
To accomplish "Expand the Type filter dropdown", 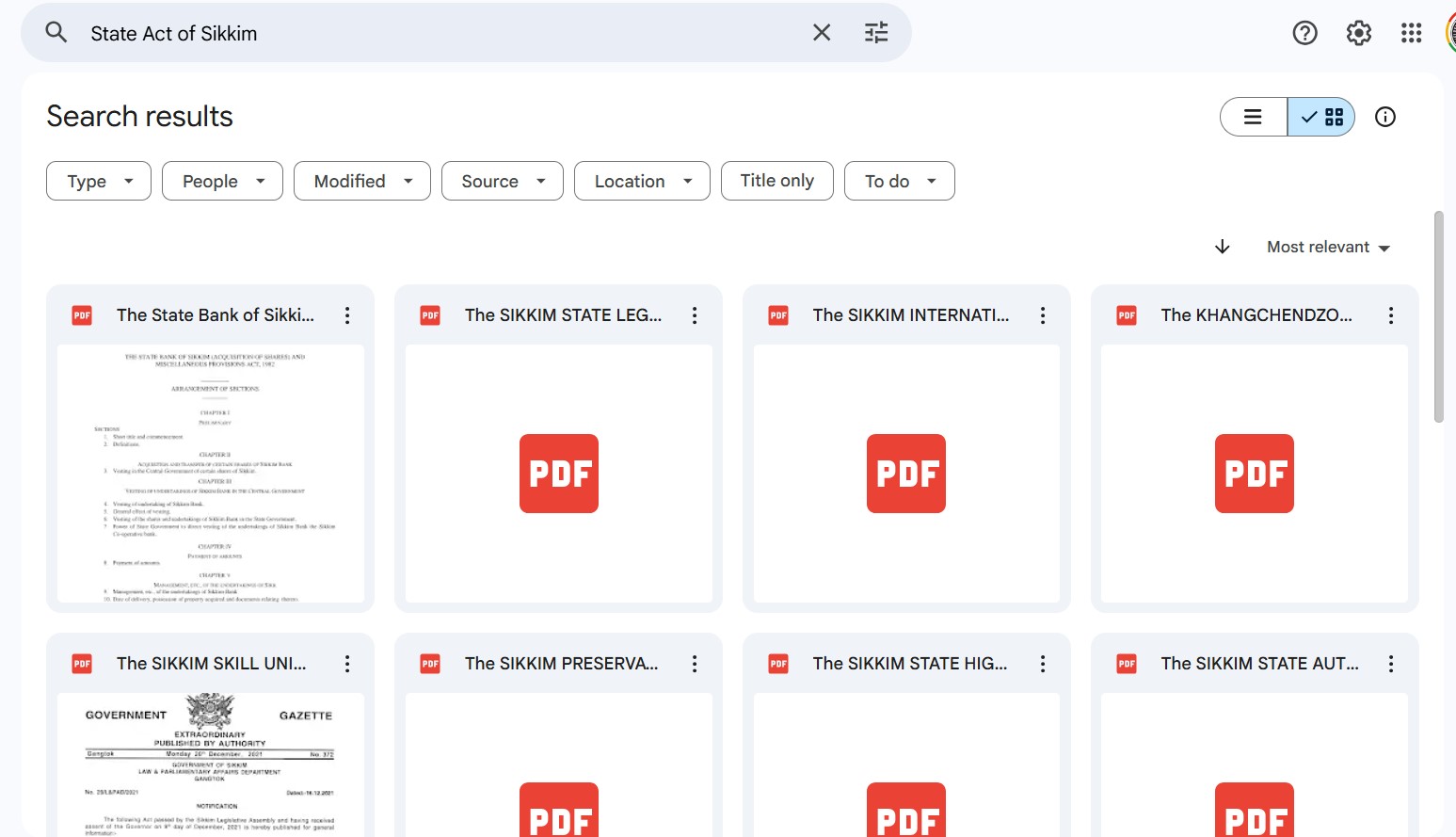I will 99,181.
